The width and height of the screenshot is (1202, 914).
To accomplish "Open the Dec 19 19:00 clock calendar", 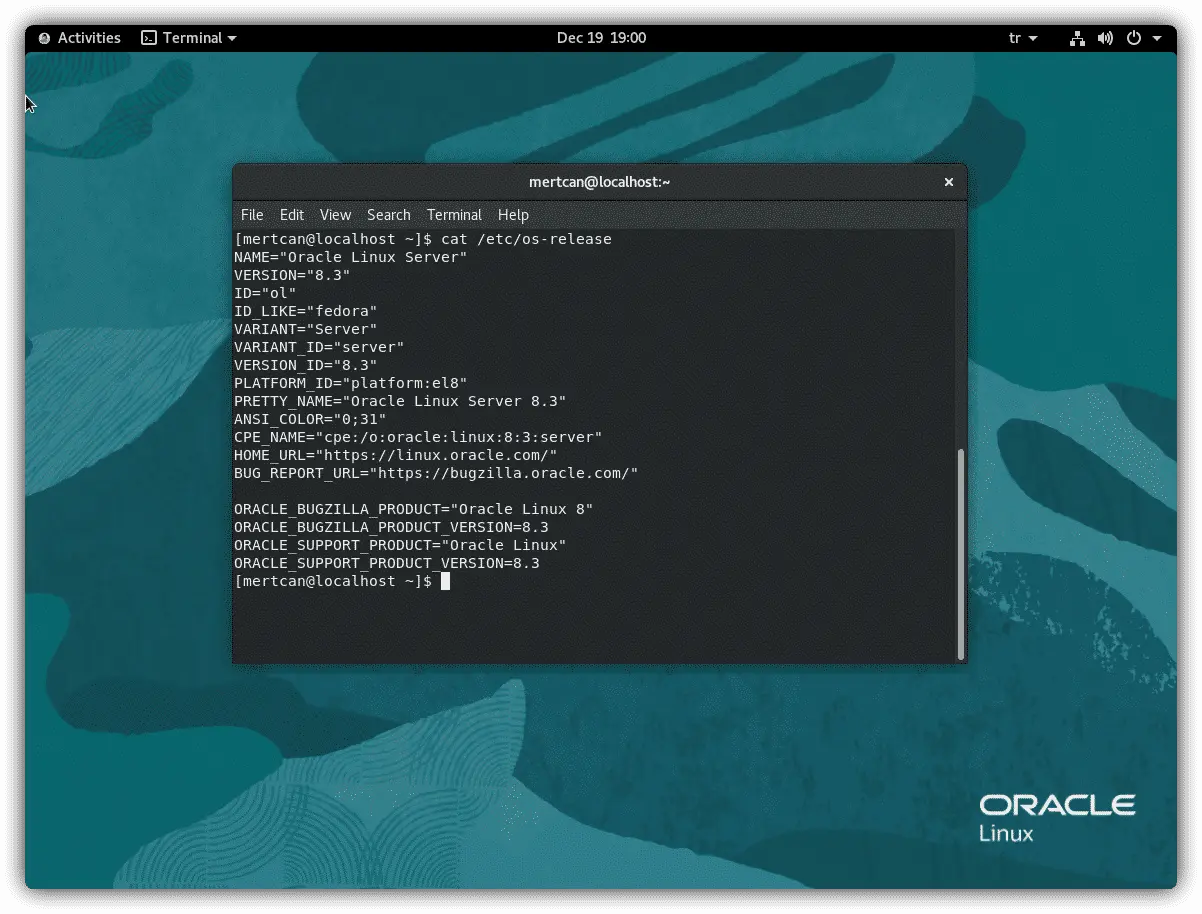I will (x=601, y=38).
